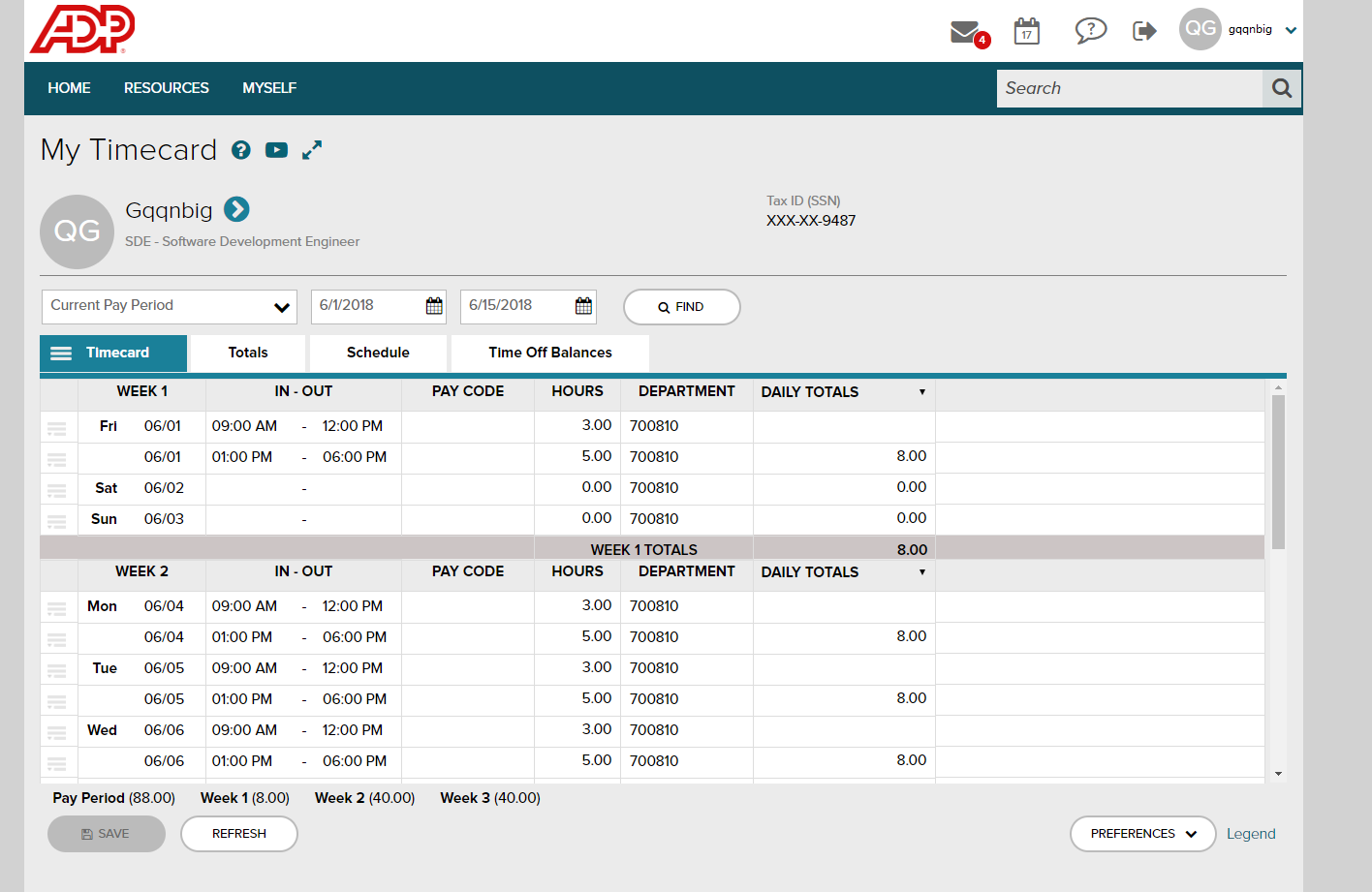Open the MYSELF menu
1372x892 pixels.
tap(269, 88)
